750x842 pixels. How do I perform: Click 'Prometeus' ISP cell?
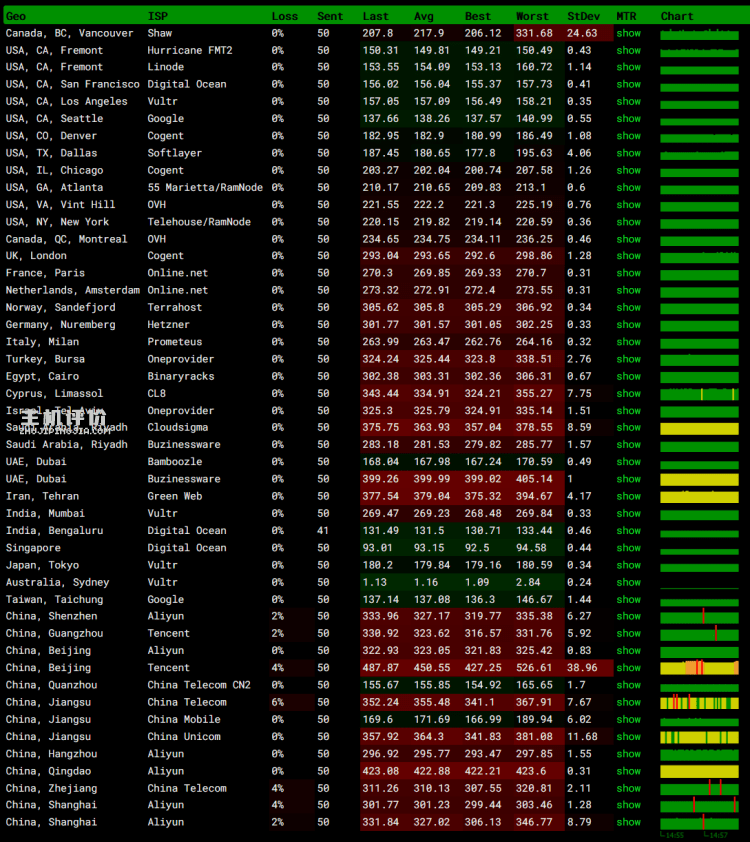[174, 342]
